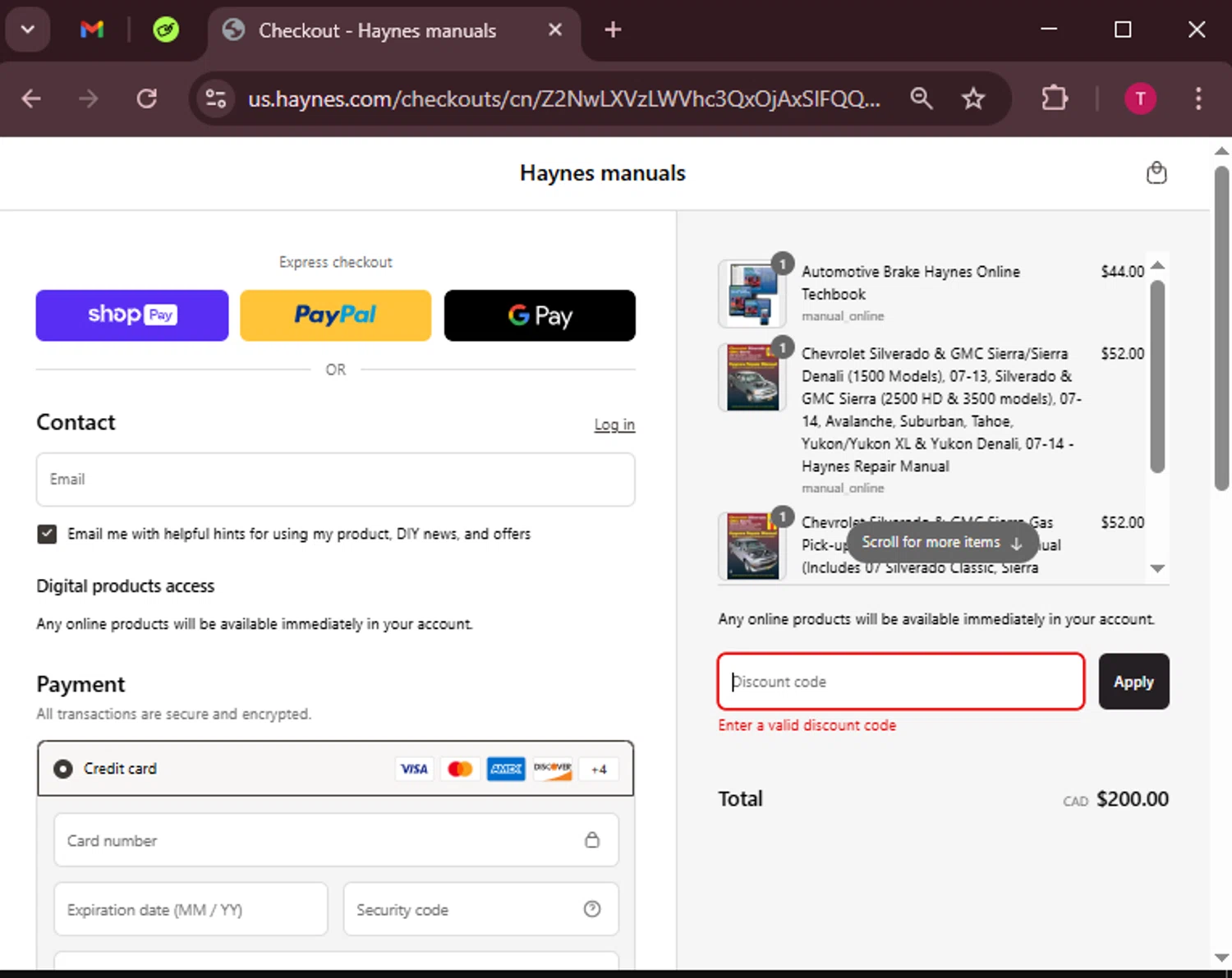The width and height of the screenshot is (1232, 978).
Task: Click Enter a valid discount code error
Action: (807, 726)
